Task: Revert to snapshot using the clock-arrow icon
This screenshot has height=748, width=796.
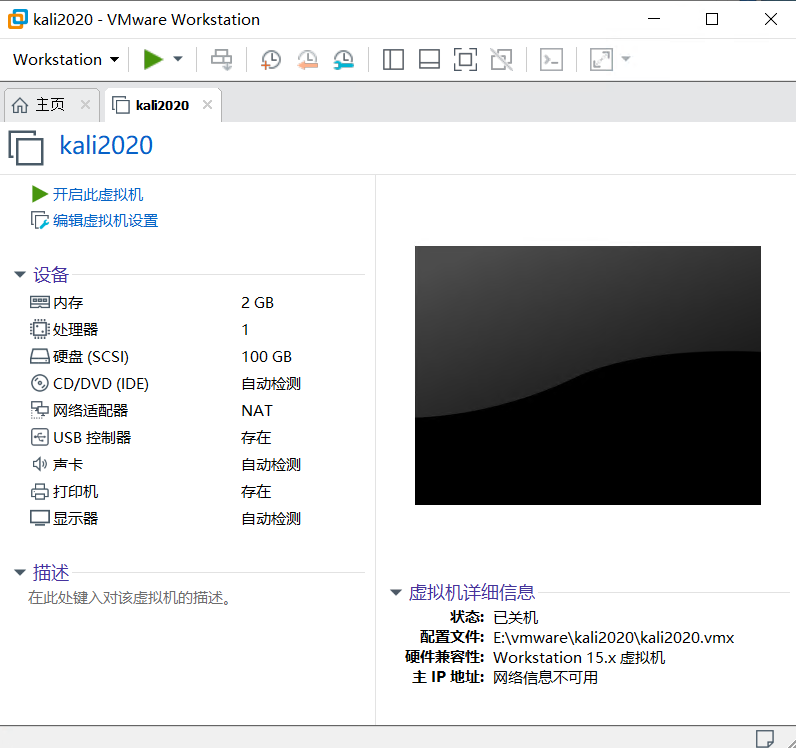Action: point(307,59)
